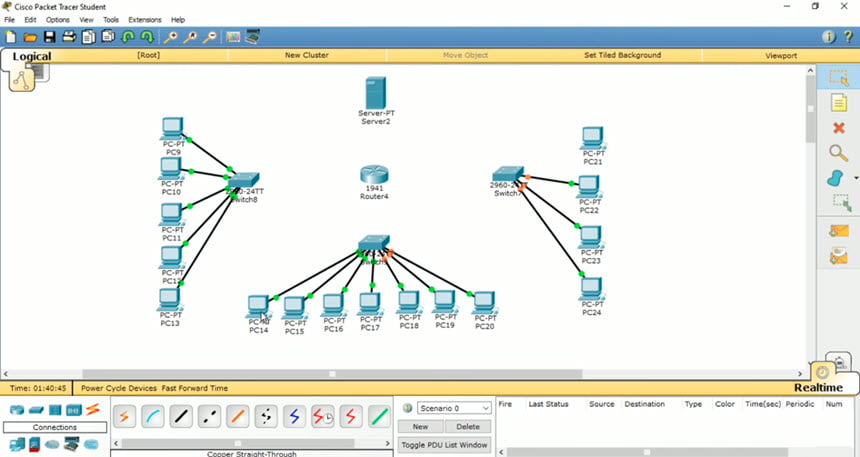Choose the Add Complex PDU envelope tool
This screenshot has width=860, height=457.
tap(839, 256)
